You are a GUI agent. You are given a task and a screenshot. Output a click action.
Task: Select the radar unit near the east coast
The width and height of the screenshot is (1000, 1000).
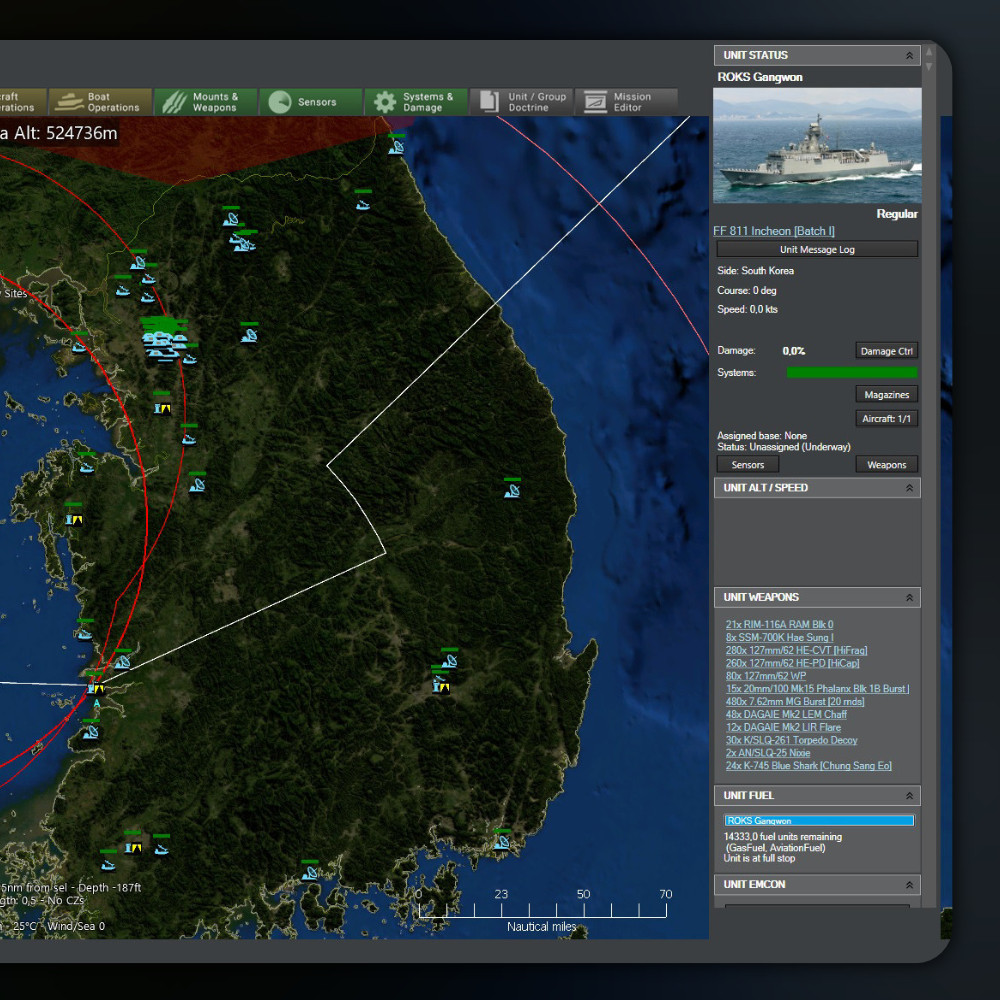pos(512,490)
